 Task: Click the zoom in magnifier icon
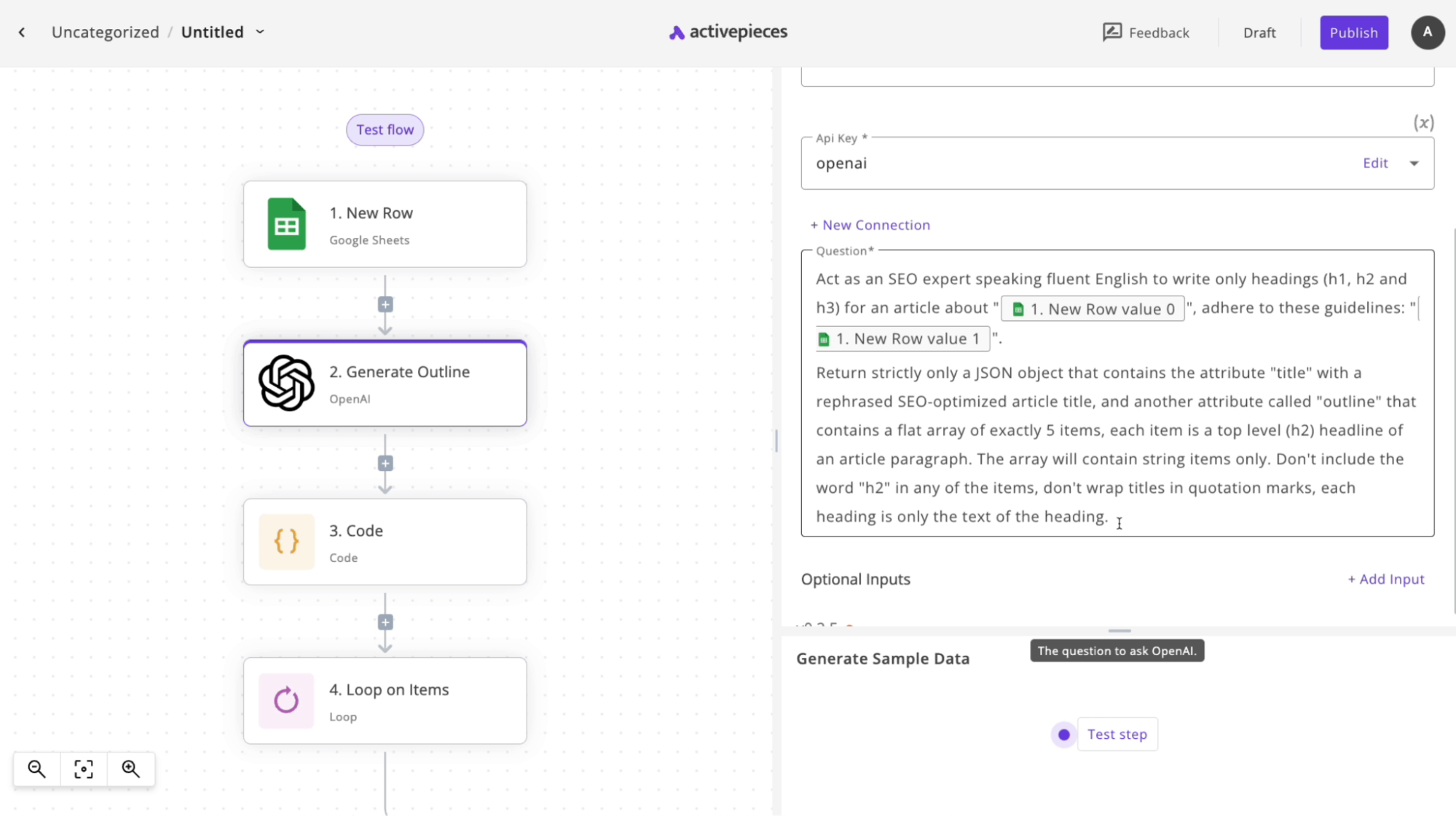(x=130, y=768)
